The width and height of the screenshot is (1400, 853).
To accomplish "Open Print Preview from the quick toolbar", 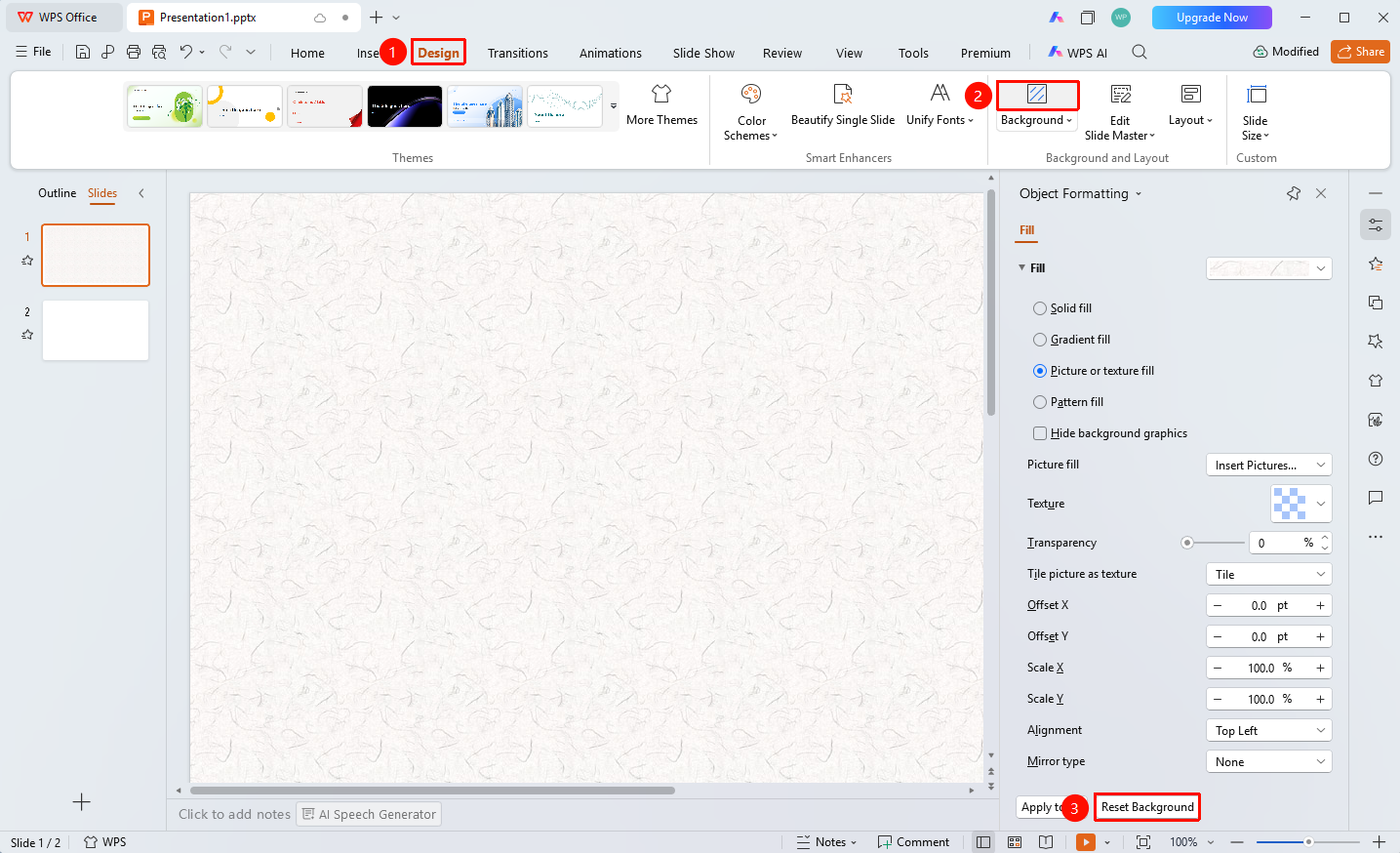I will [x=159, y=52].
